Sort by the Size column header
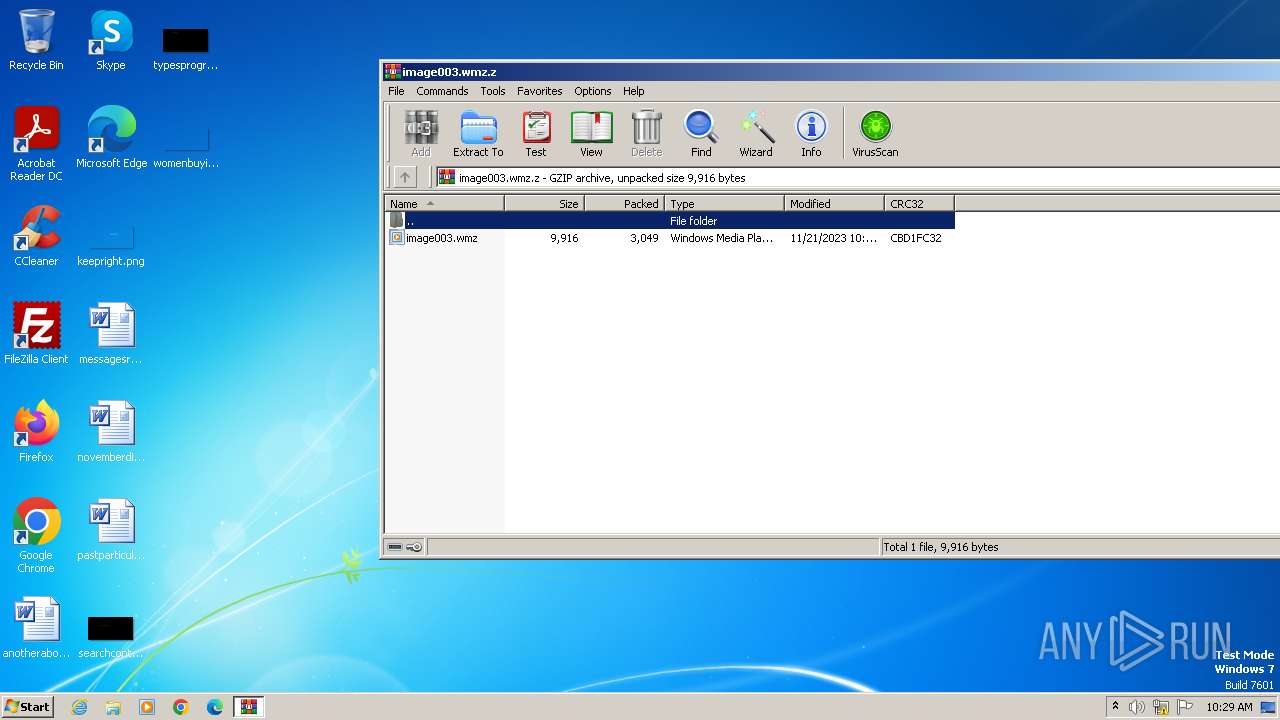1280x720 pixels. point(544,204)
